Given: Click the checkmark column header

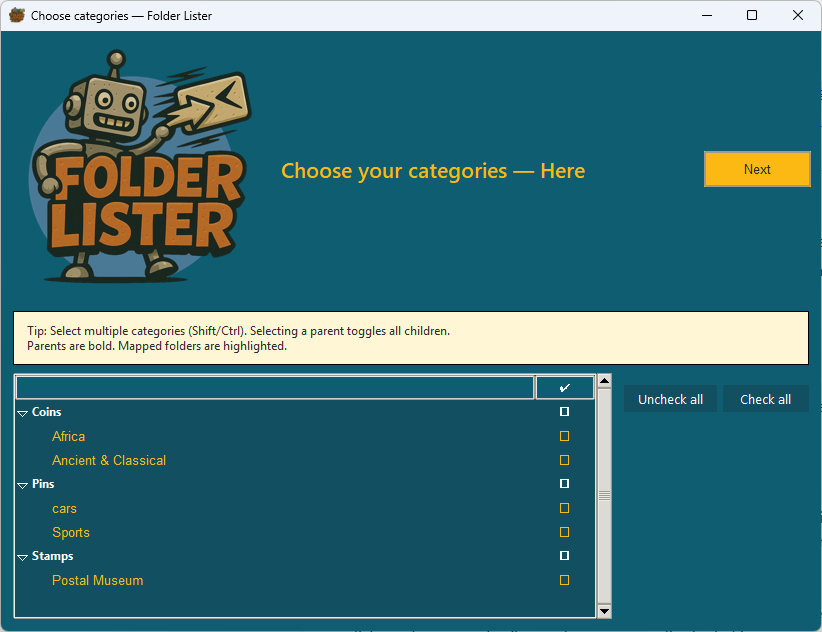Looking at the screenshot, I should [564, 388].
